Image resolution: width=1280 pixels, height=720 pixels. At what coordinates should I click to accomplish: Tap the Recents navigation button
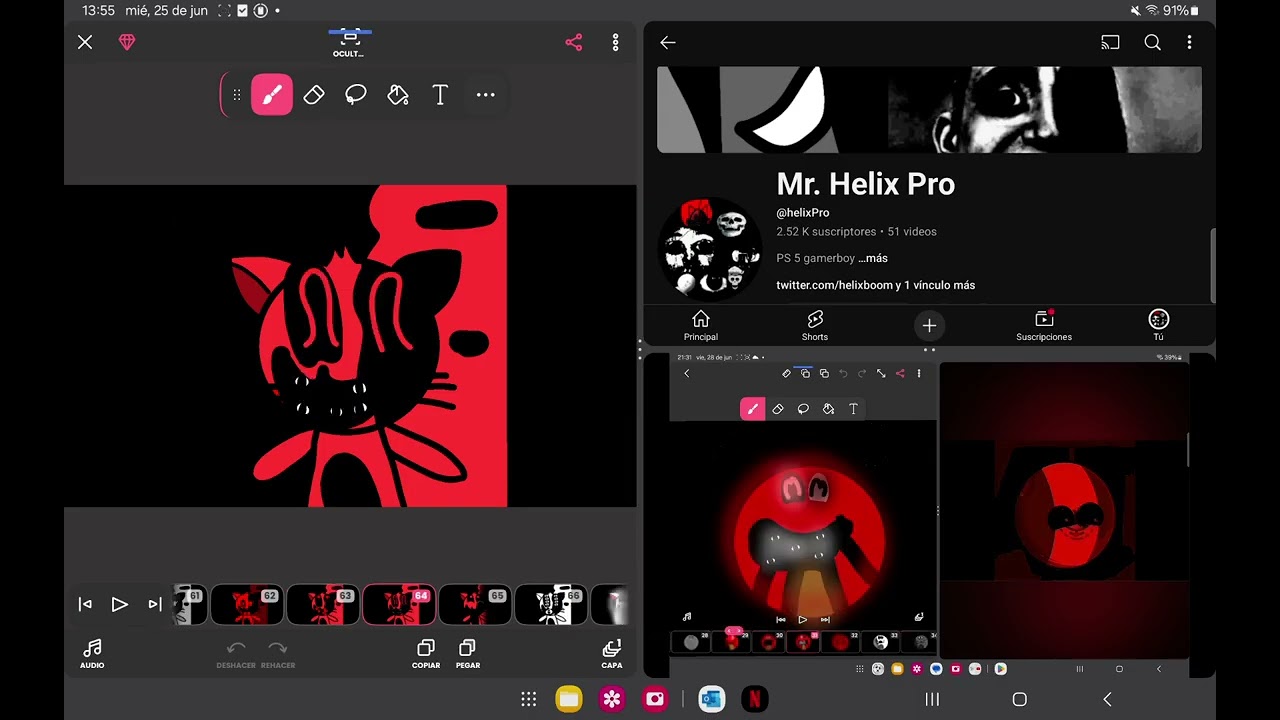tap(932, 699)
